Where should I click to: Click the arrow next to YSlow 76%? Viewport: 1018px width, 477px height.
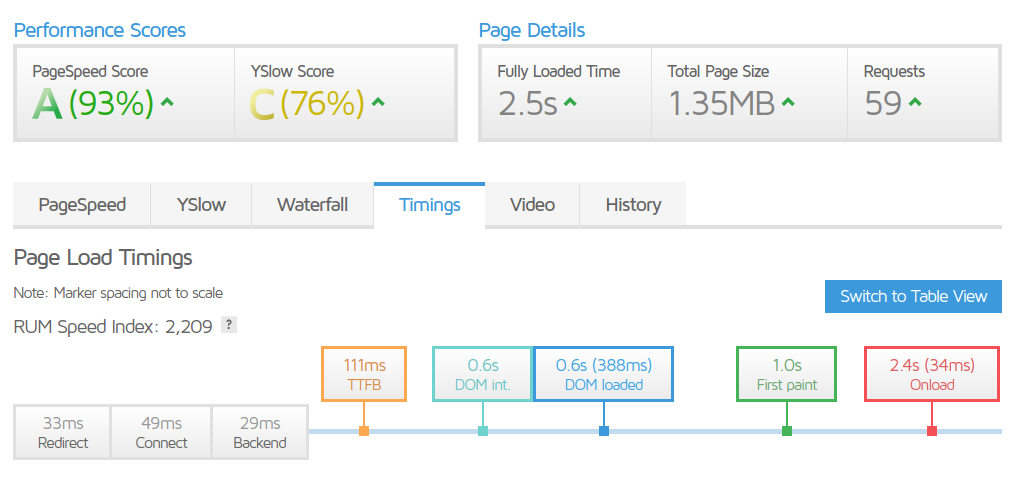378,102
